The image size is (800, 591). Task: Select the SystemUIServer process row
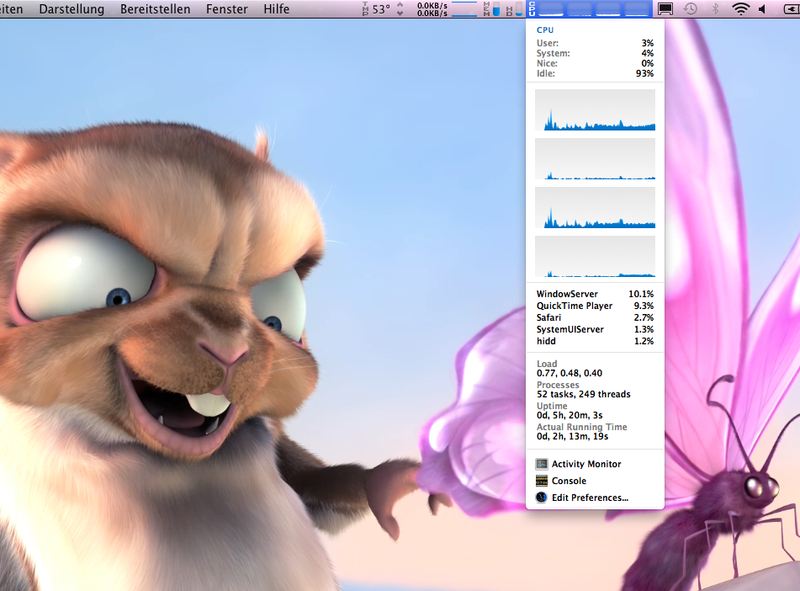(595, 329)
